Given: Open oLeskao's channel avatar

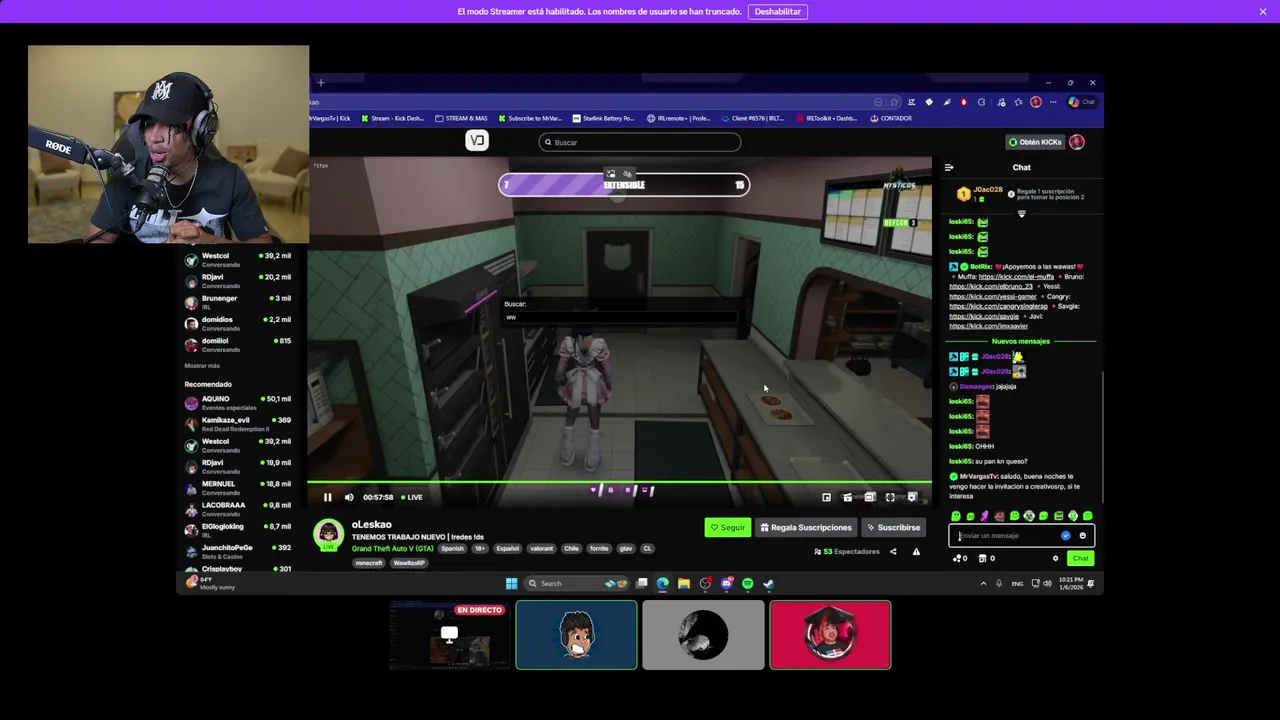Looking at the screenshot, I should tap(328, 534).
